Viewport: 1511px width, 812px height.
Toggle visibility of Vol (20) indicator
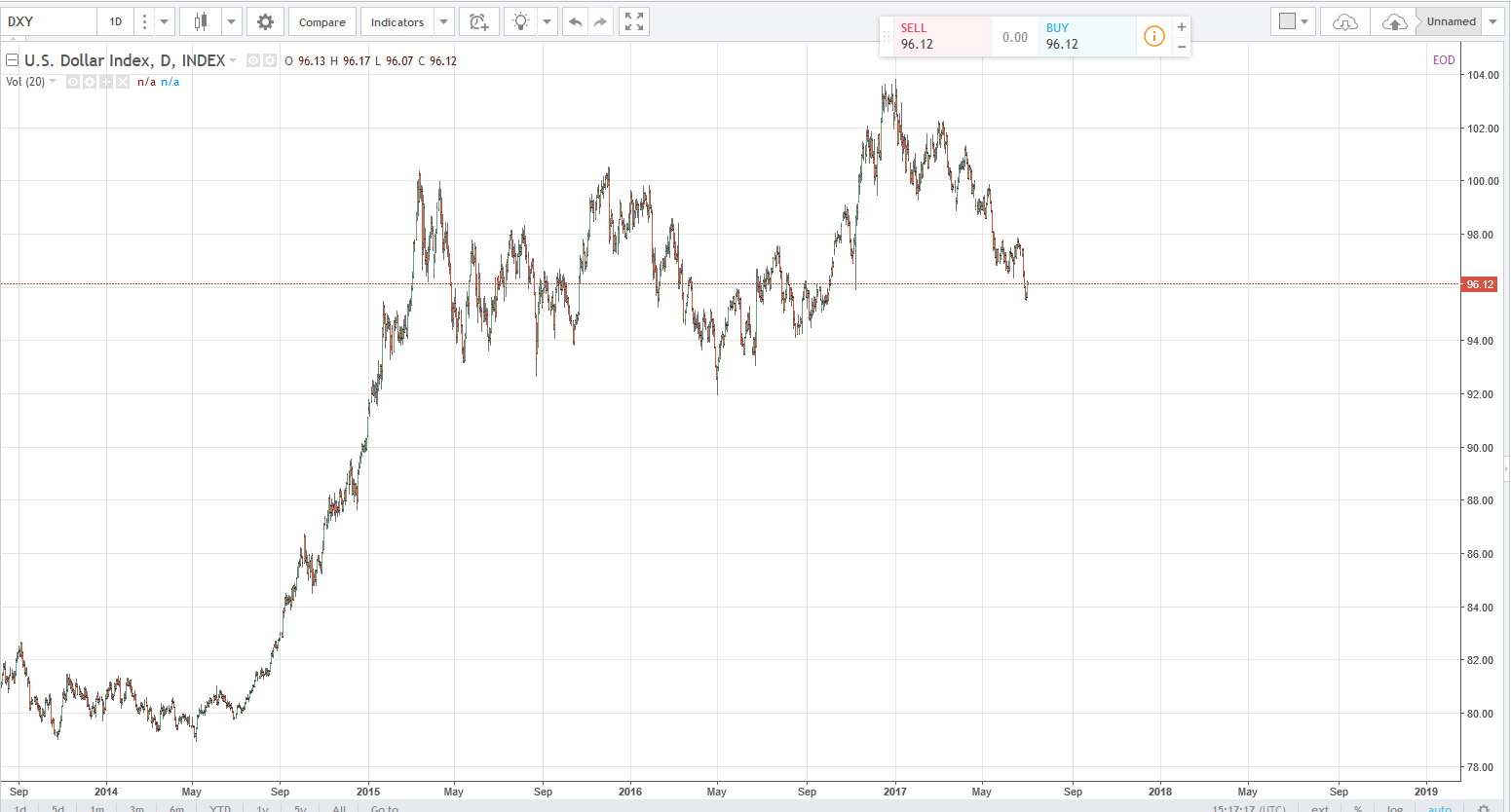click(73, 82)
